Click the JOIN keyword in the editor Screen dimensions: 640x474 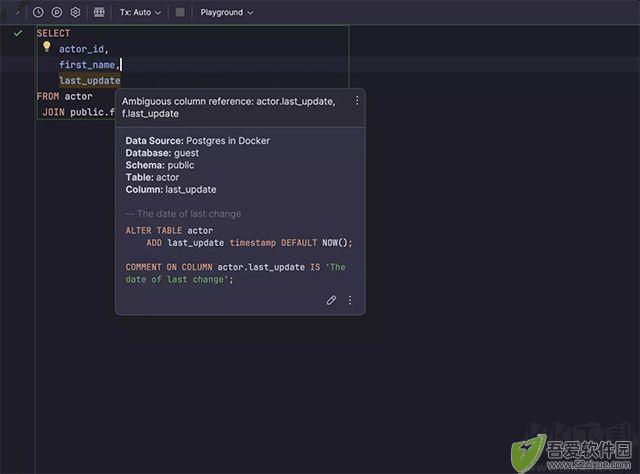click(x=53, y=112)
